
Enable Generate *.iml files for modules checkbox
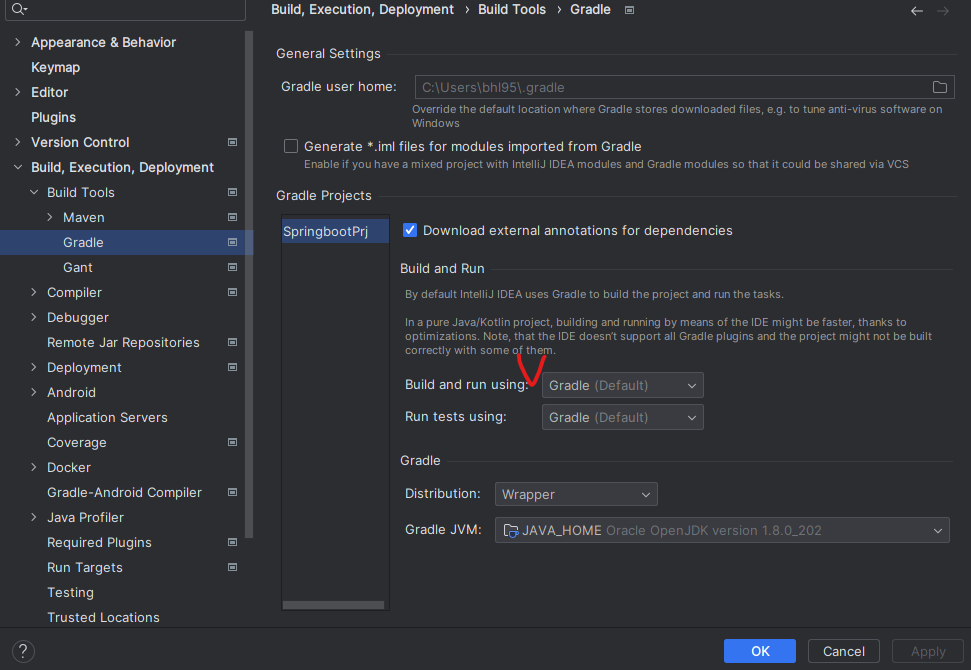click(290, 146)
